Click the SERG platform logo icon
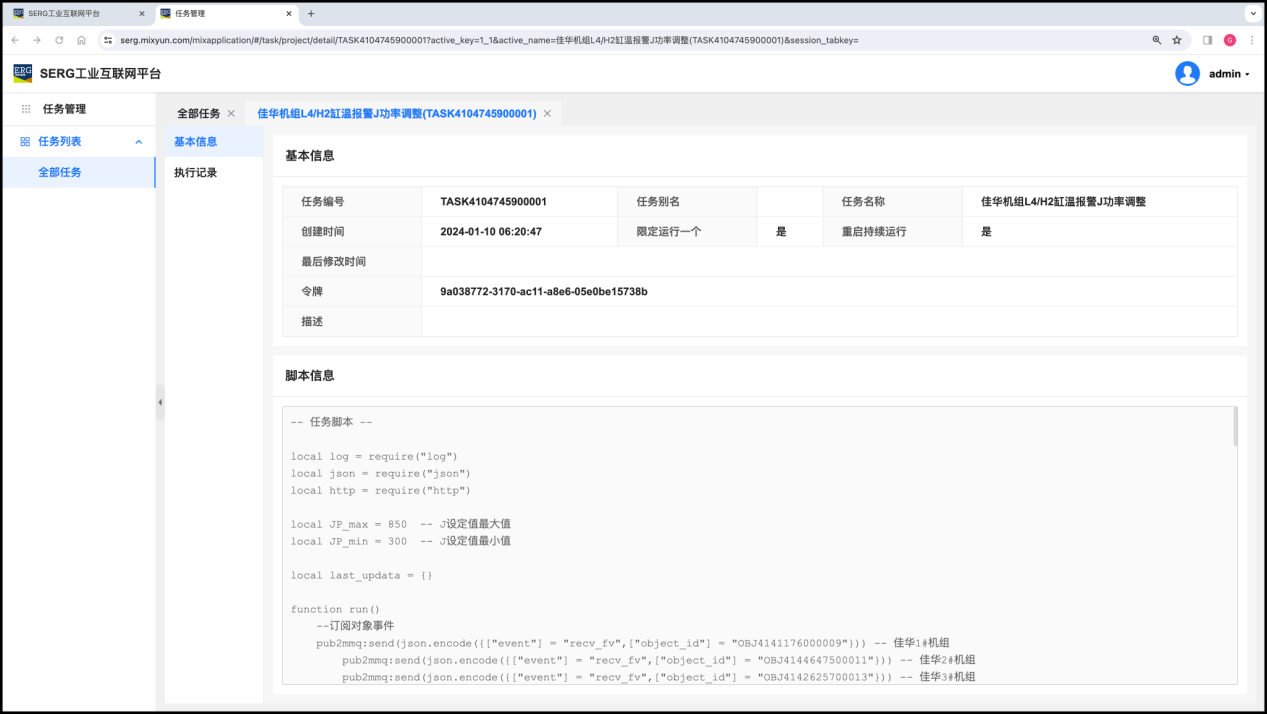The image size is (1267, 714). (22, 73)
